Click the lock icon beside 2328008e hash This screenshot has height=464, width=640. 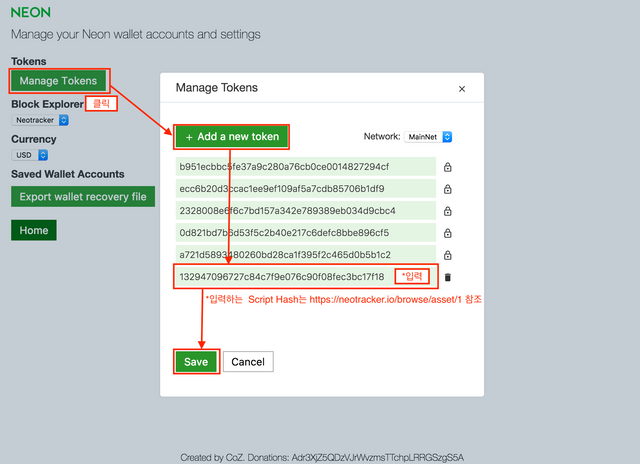pos(447,211)
